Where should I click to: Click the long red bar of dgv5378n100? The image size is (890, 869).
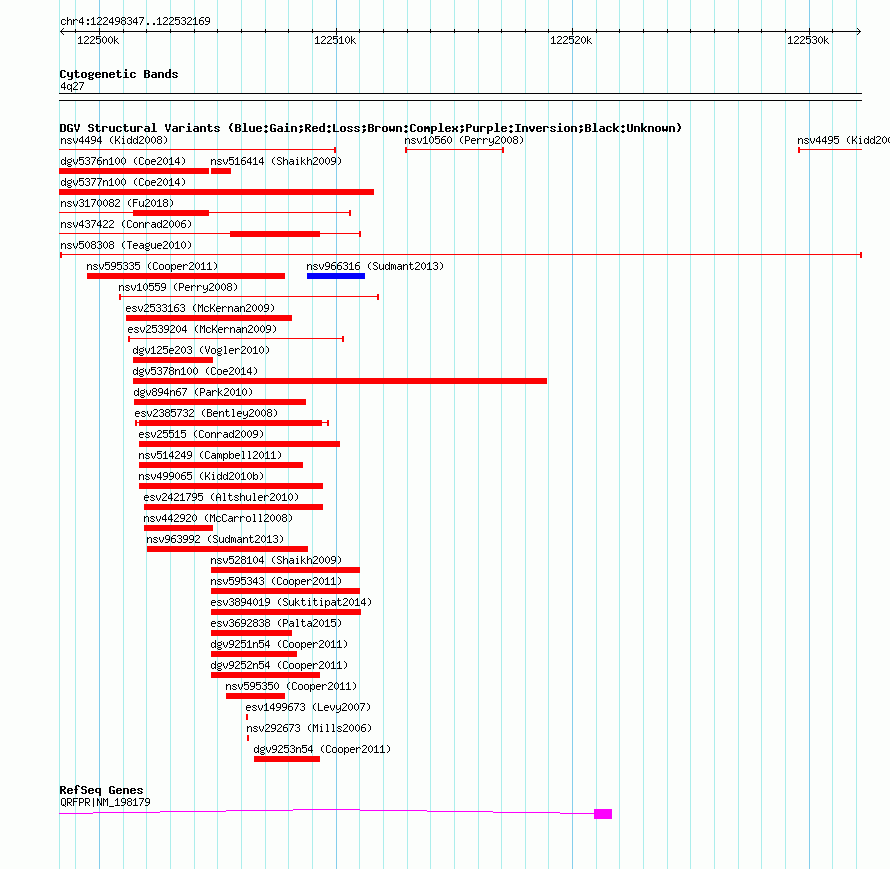(x=340, y=381)
